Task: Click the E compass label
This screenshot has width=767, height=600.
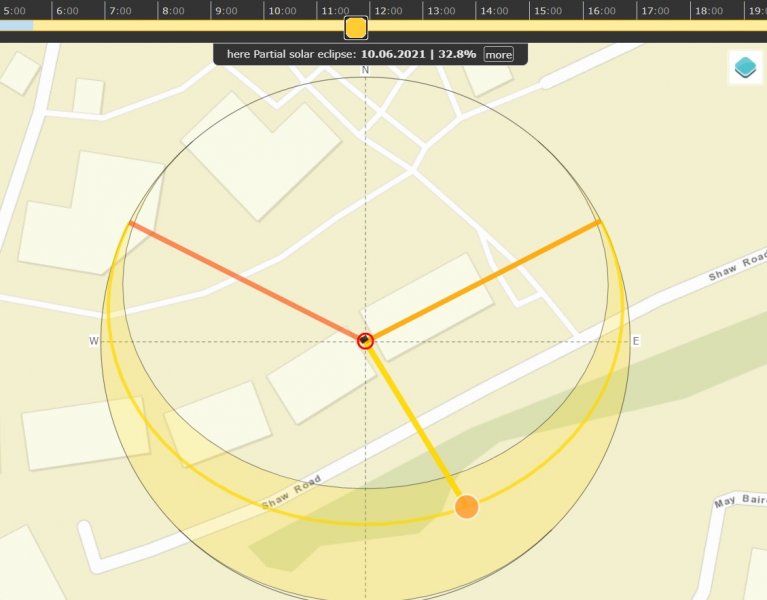Action: [636, 341]
